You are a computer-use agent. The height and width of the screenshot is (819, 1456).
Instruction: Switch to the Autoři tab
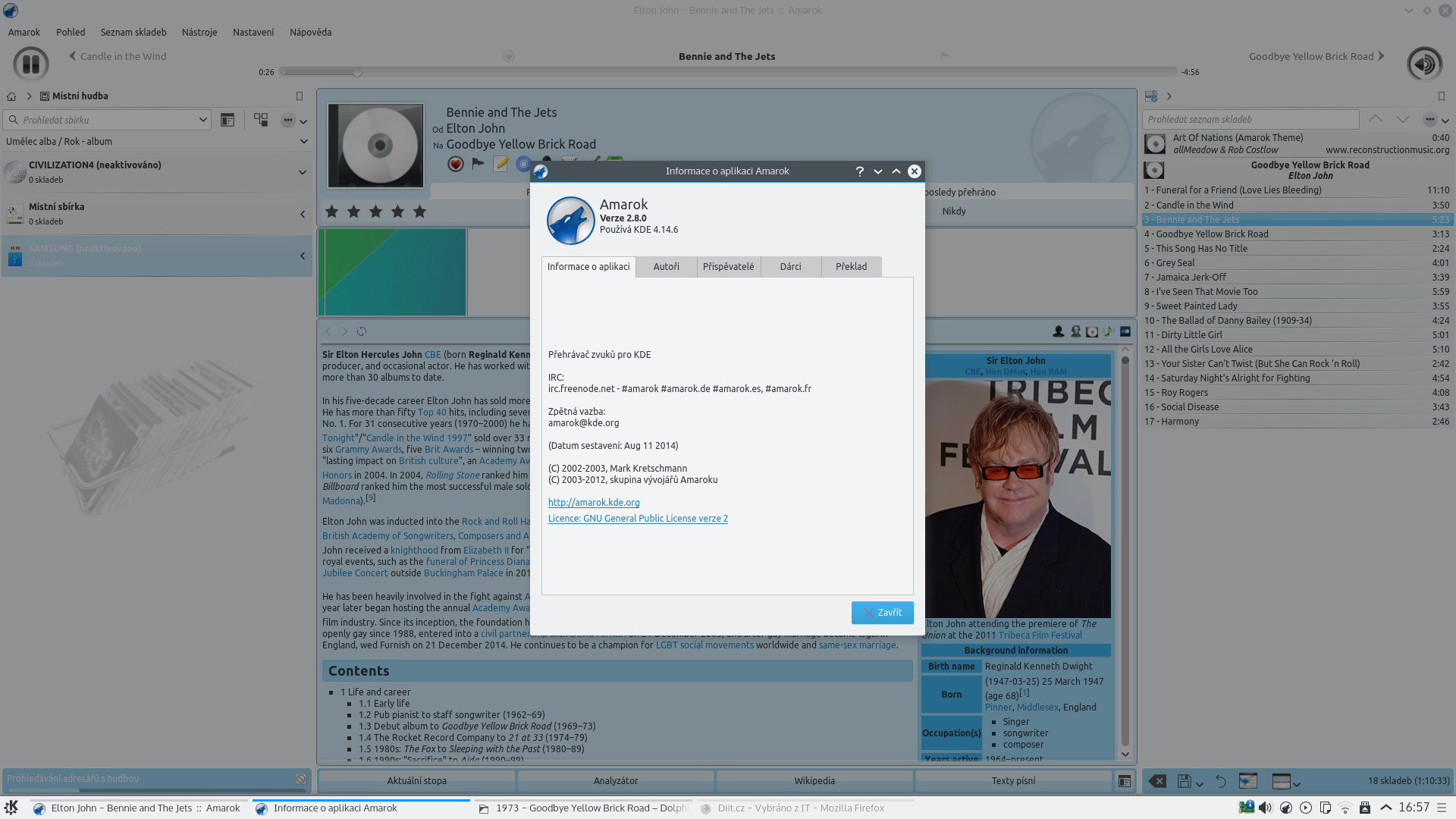click(667, 267)
